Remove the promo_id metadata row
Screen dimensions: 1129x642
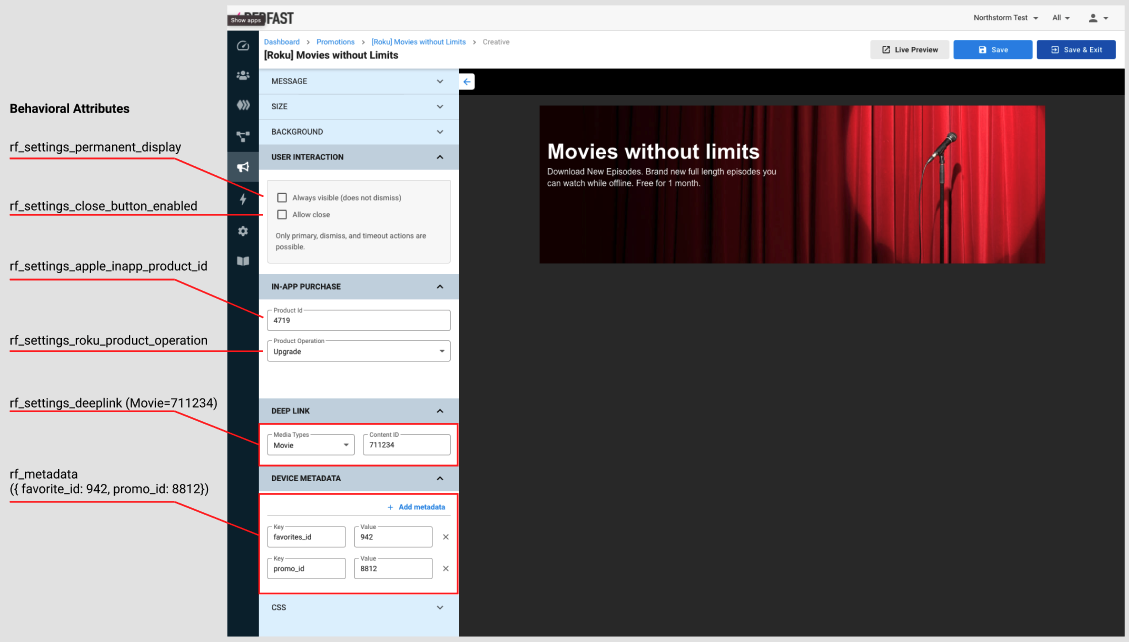coord(446,569)
